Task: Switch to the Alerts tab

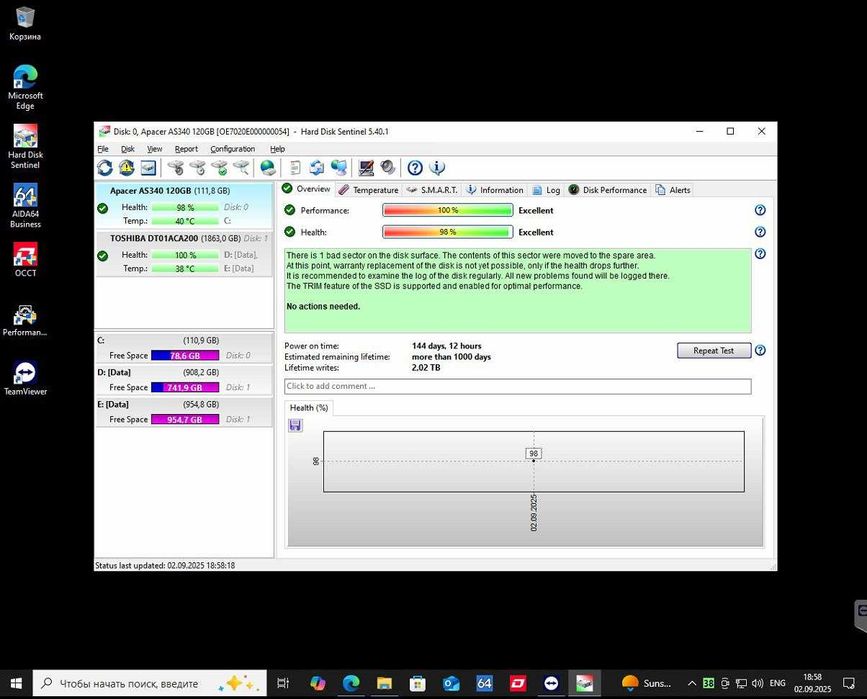Action: (x=673, y=190)
